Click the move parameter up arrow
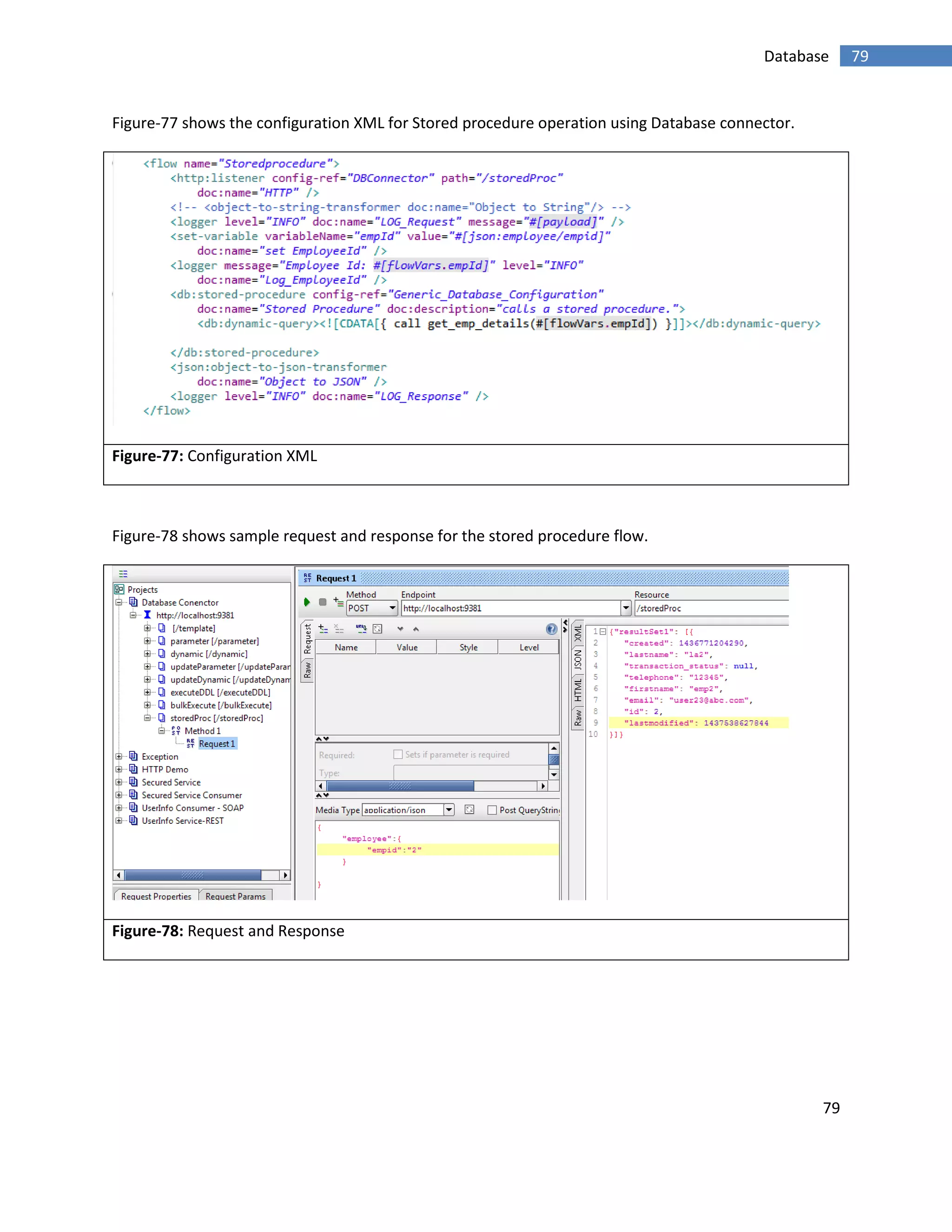This screenshot has width=952, height=1232. coord(416,629)
